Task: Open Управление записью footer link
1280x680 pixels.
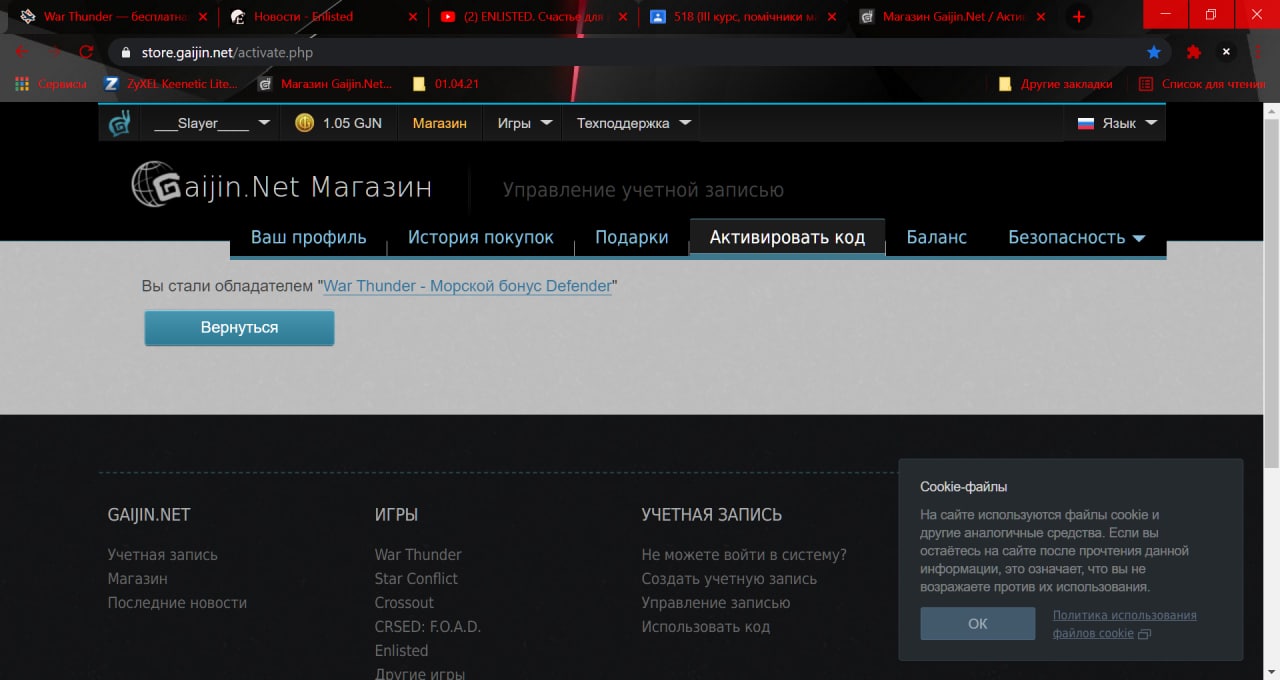Action: click(x=716, y=602)
